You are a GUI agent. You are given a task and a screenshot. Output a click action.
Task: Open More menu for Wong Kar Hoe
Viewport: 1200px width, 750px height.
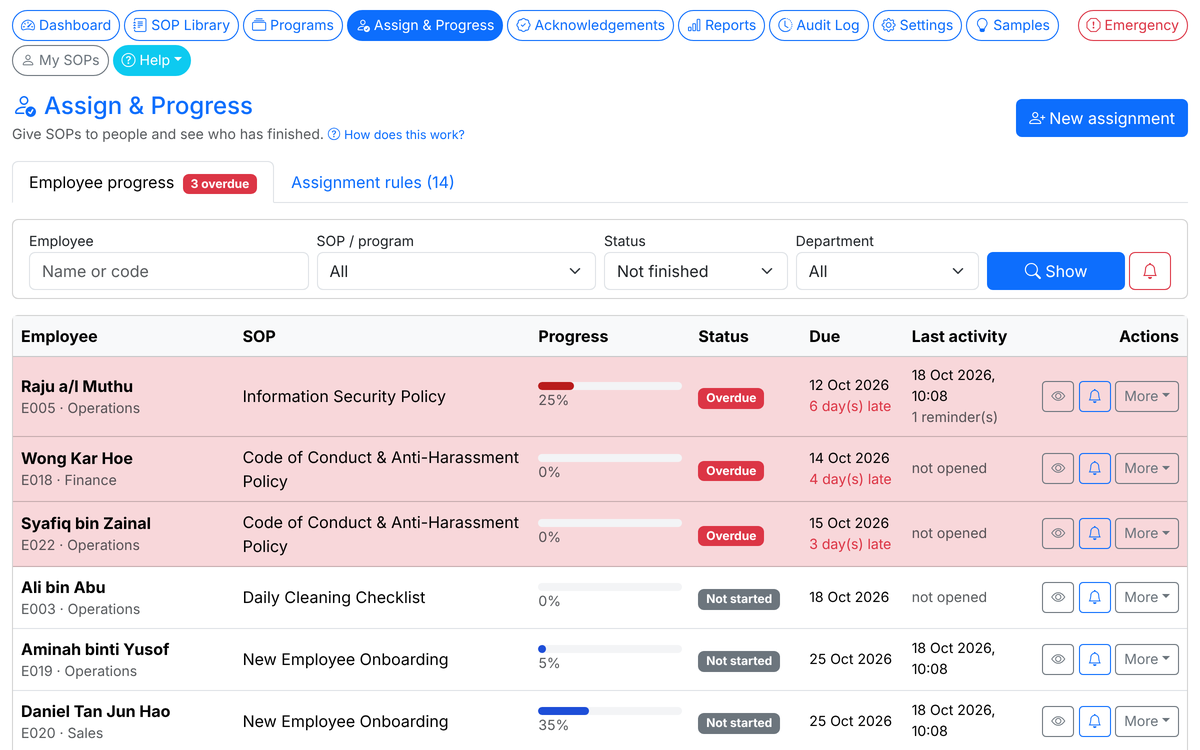tap(1147, 468)
